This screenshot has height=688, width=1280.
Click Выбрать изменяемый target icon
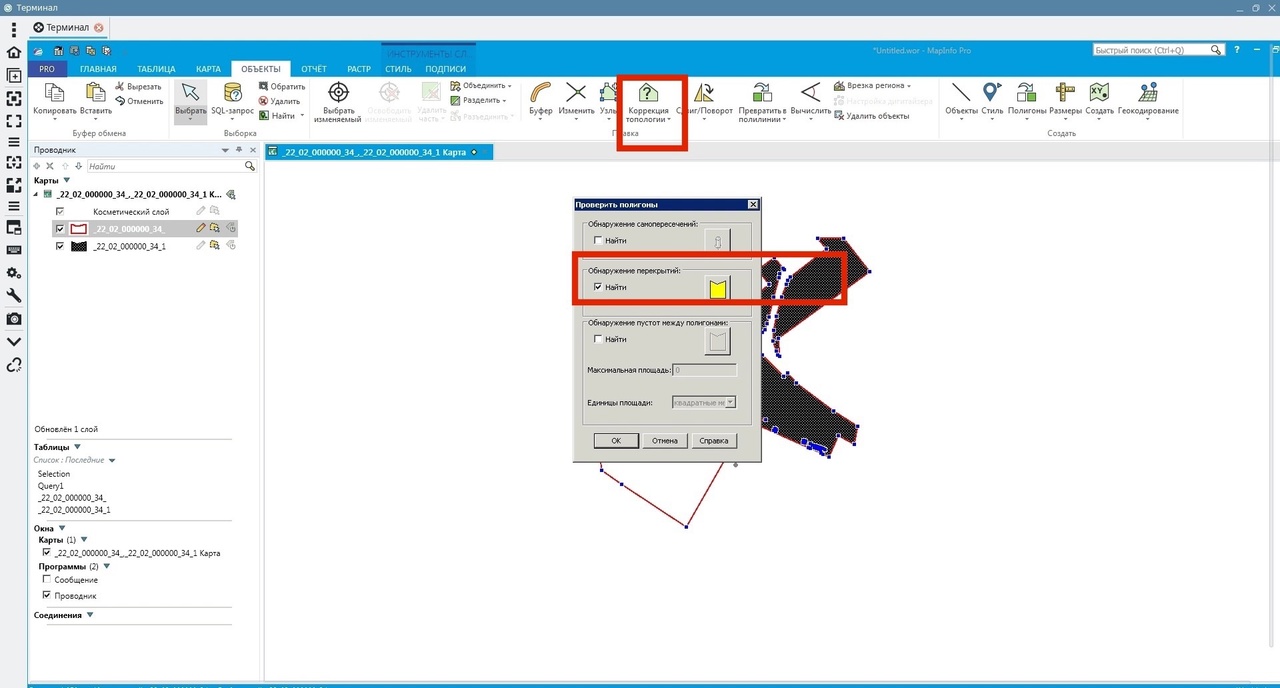pyautogui.click(x=339, y=93)
